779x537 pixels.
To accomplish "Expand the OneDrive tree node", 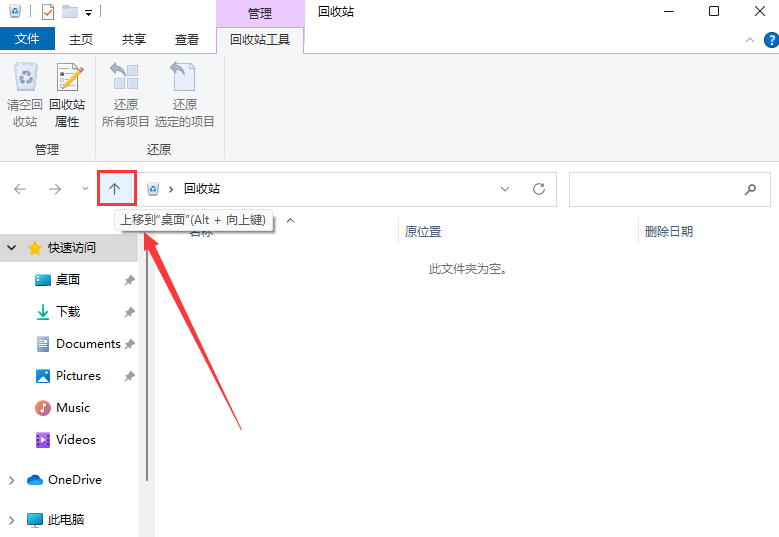I will pyautogui.click(x=11, y=480).
